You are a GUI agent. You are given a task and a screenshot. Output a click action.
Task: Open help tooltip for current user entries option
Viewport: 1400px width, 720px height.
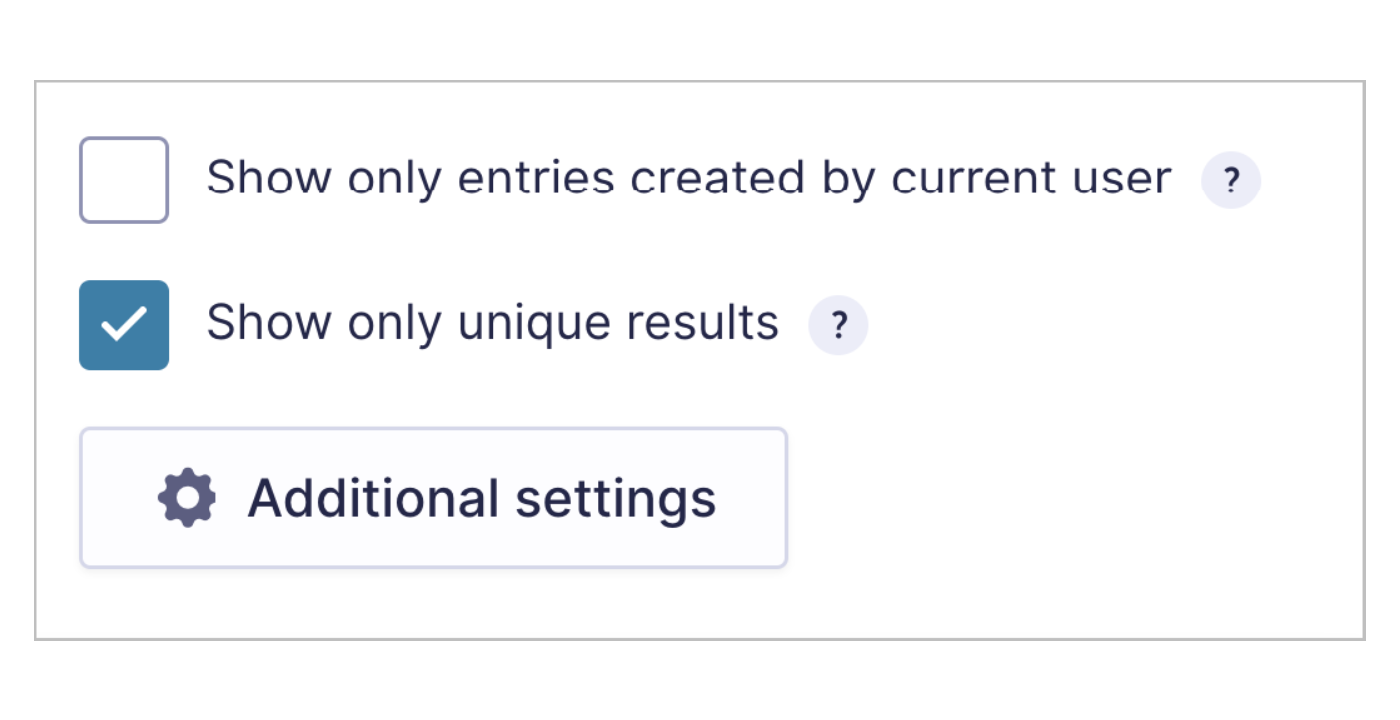(x=1231, y=181)
